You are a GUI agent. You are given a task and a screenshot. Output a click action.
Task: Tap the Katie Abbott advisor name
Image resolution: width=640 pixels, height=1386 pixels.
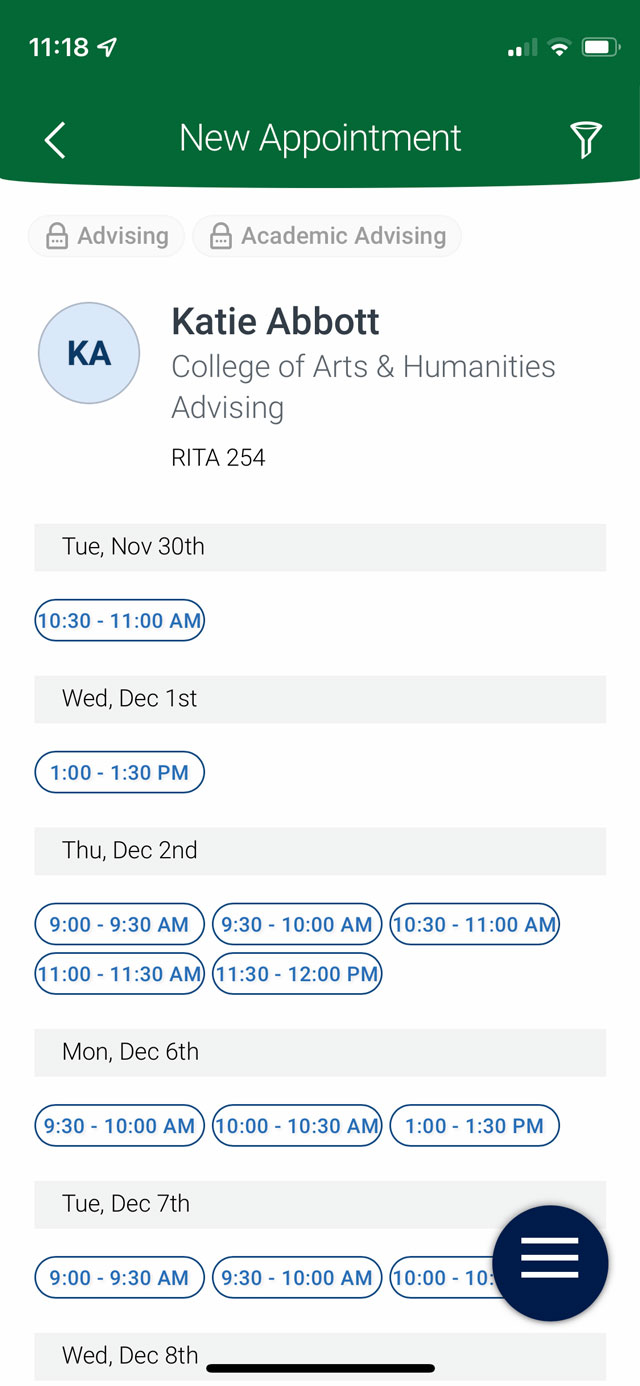[x=276, y=322]
